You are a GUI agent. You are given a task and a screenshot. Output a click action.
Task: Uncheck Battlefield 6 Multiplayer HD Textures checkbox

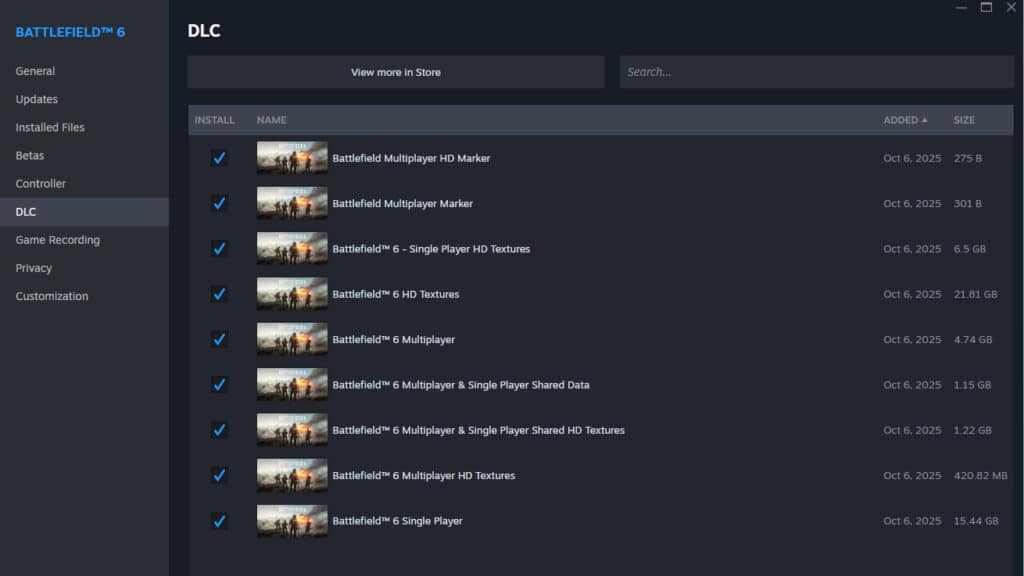219,475
